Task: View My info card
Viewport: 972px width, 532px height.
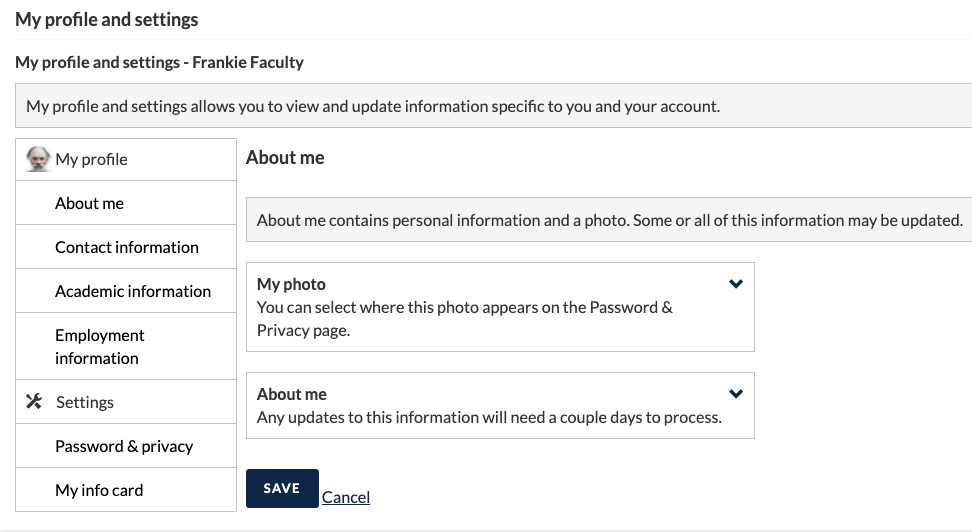Action: [x=99, y=490]
